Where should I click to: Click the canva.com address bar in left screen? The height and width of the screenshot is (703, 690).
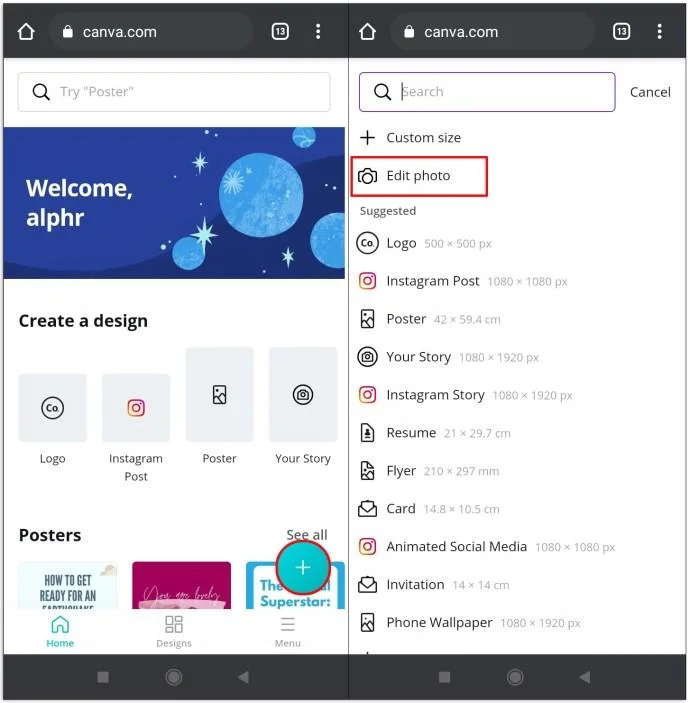tap(152, 32)
